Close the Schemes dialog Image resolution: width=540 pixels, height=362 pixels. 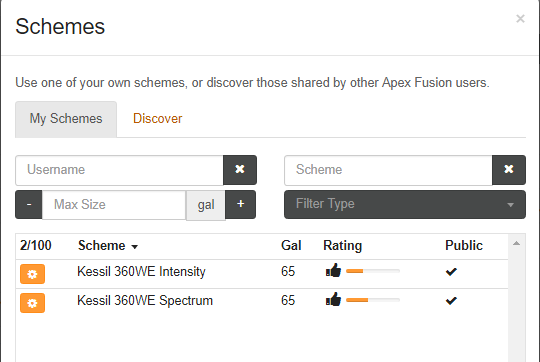(520, 19)
